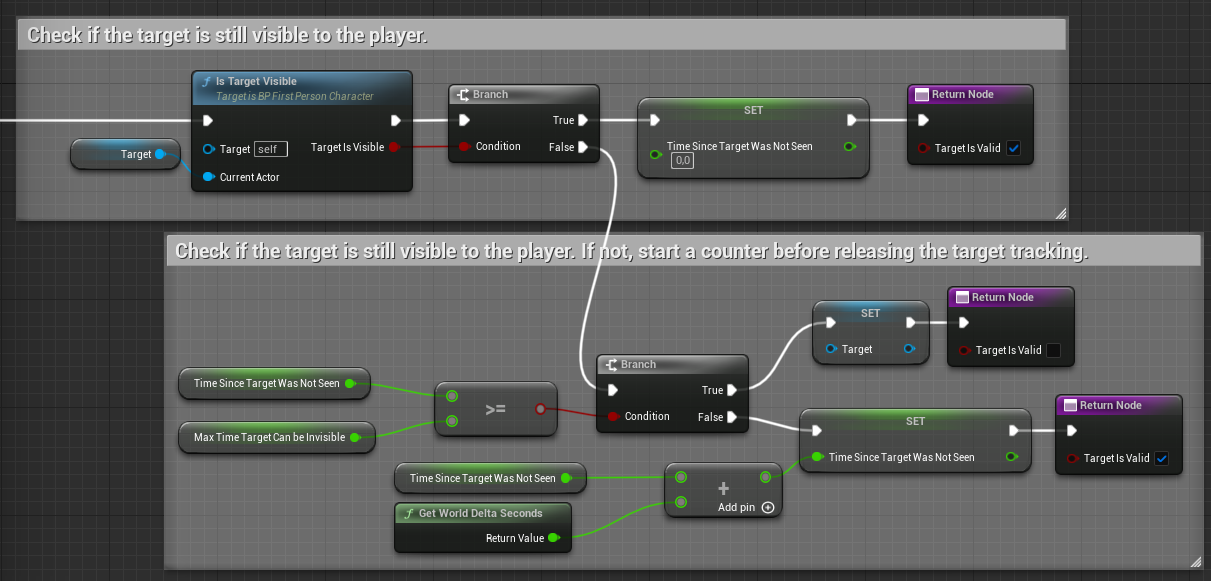1211x581 pixels.
Task: Select the lower comment title about starting a counter
Action: tap(631, 251)
